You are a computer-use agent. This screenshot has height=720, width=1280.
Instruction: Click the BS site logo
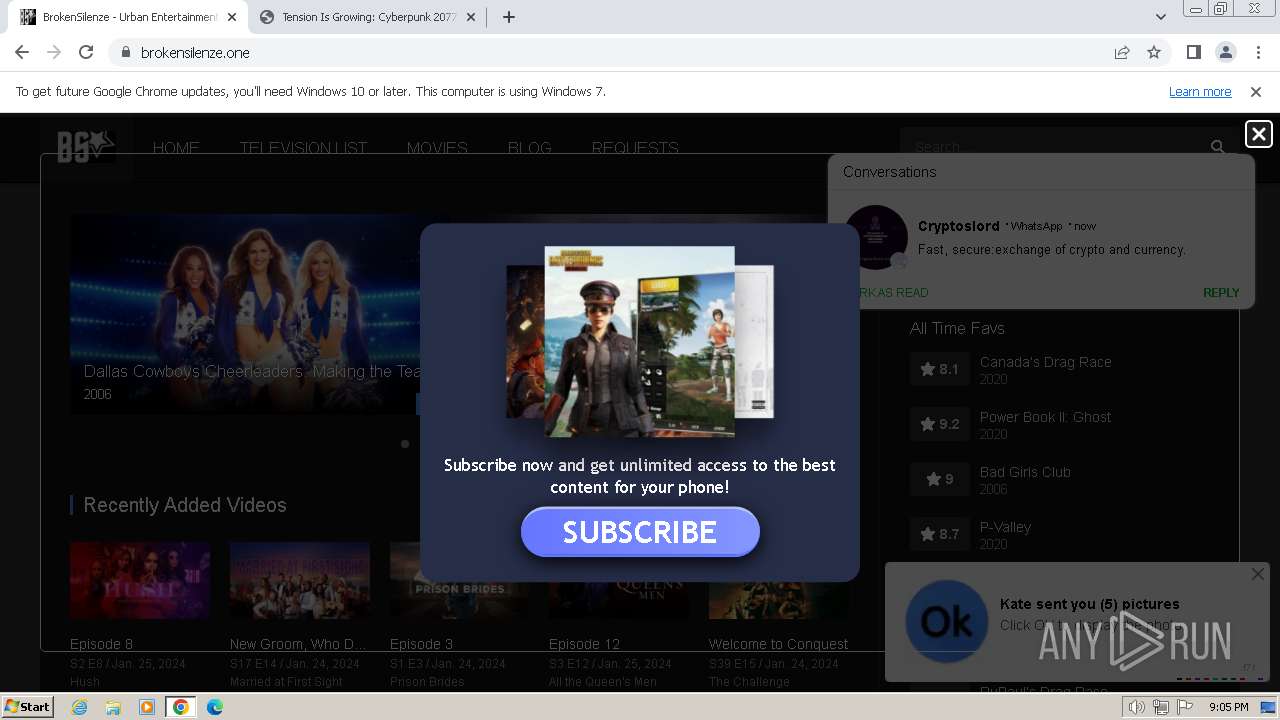86,147
